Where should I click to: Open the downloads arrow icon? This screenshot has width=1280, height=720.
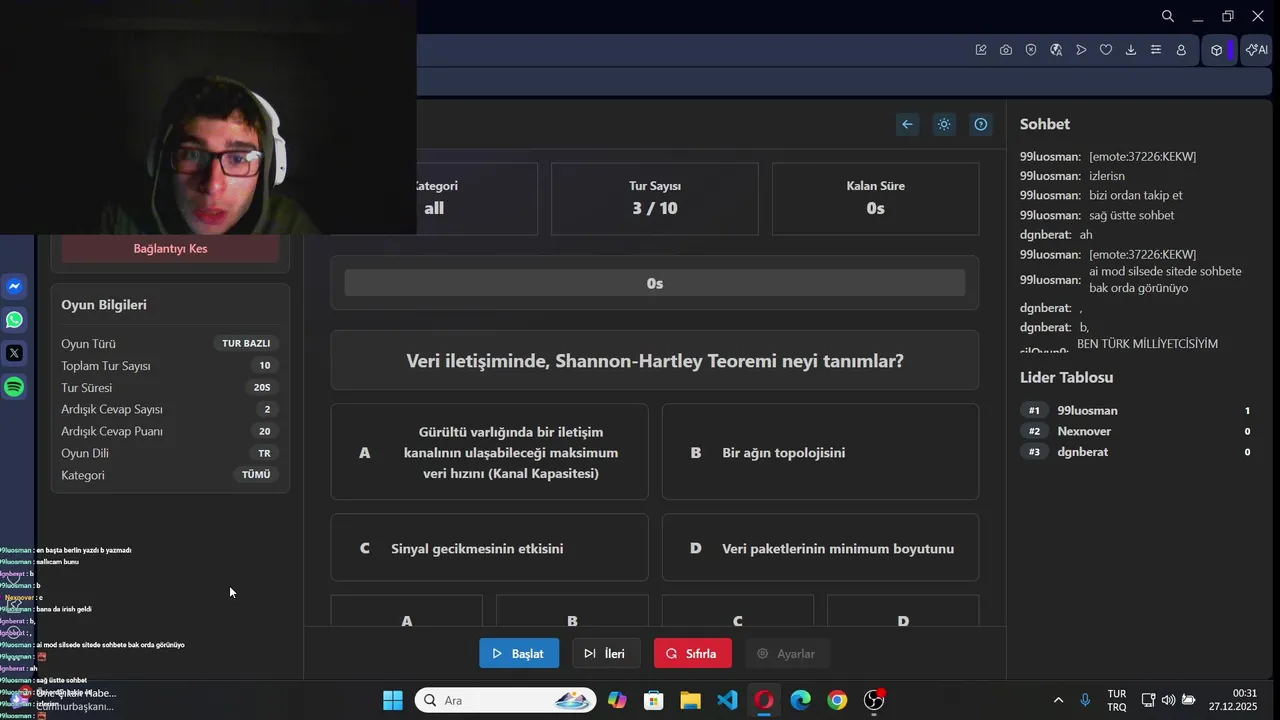click(1131, 50)
